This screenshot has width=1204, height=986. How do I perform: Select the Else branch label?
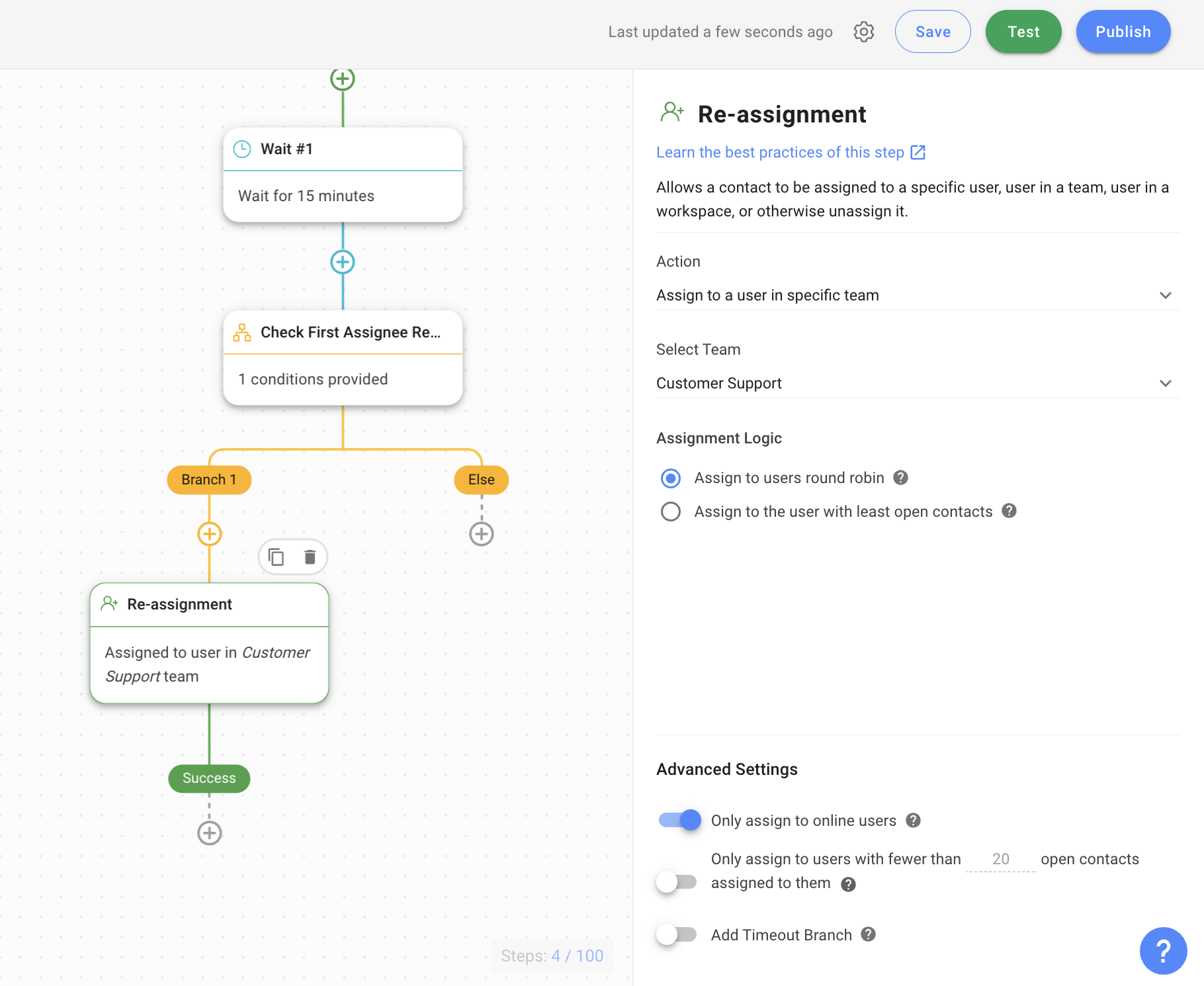coord(481,480)
